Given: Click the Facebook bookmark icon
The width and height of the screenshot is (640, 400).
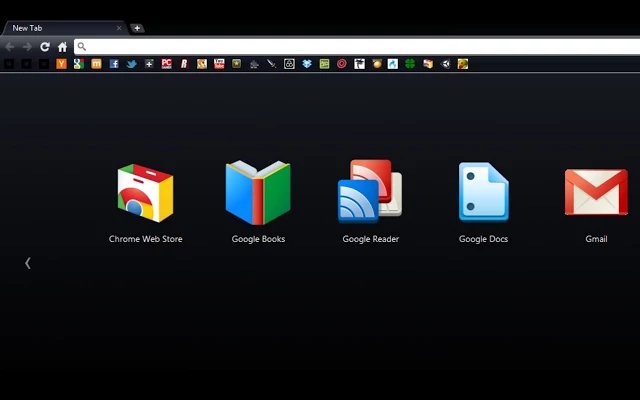Looking at the screenshot, I should (x=114, y=64).
